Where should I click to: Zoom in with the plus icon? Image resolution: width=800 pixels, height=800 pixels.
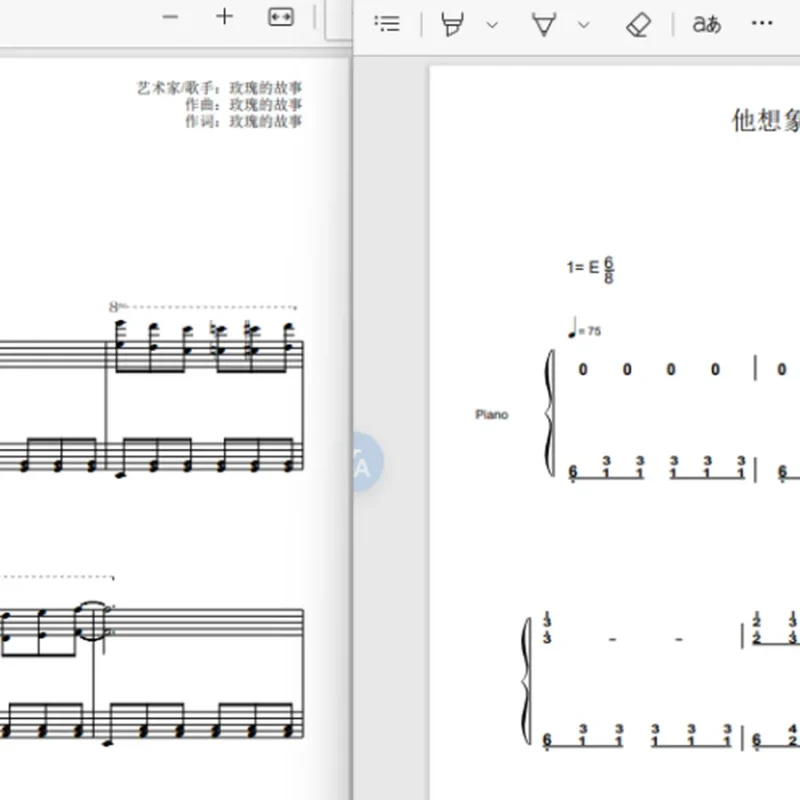(224, 17)
